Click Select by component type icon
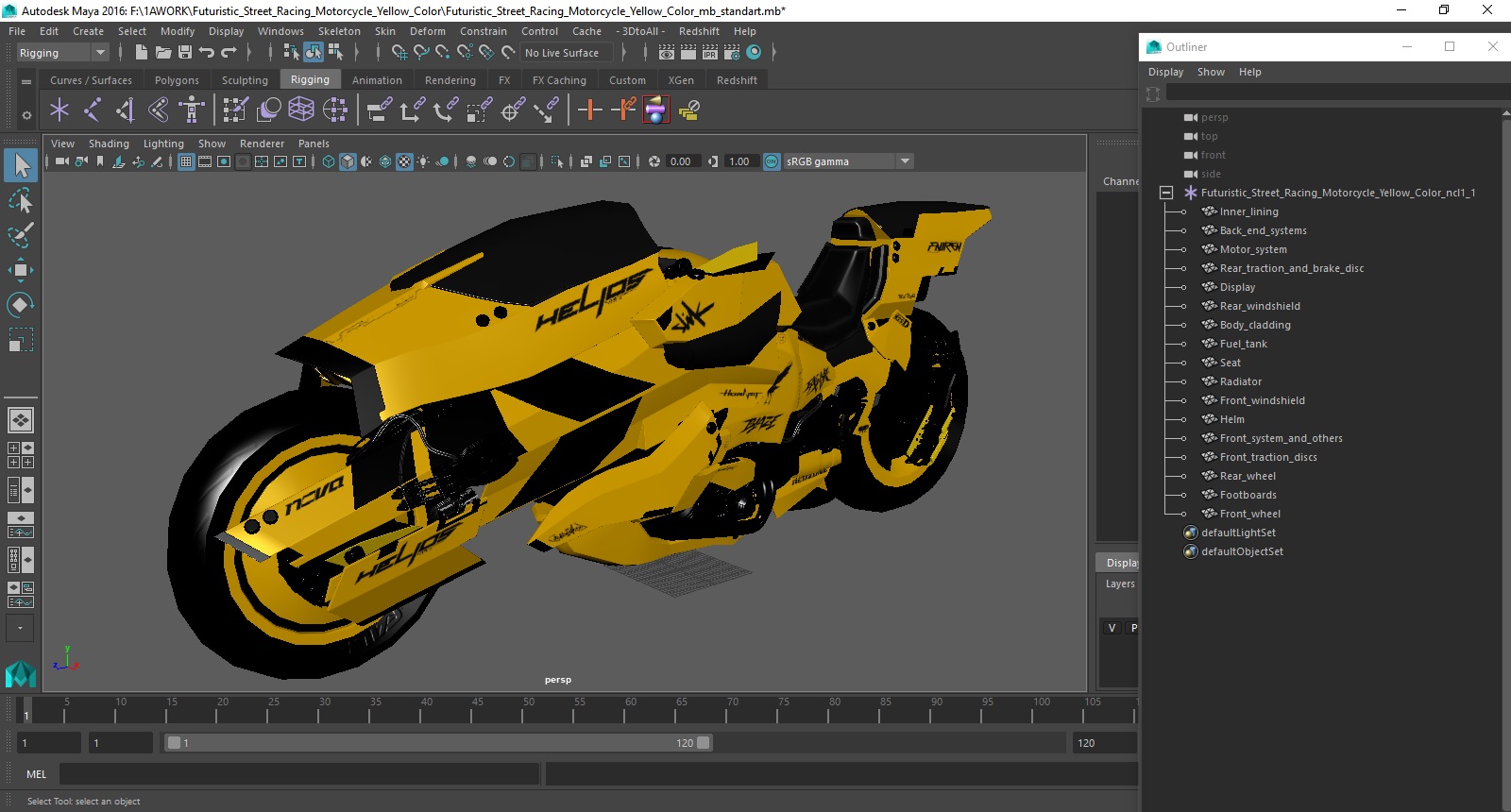Image resolution: width=1511 pixels, height=812 pixels. pos(335,53)
